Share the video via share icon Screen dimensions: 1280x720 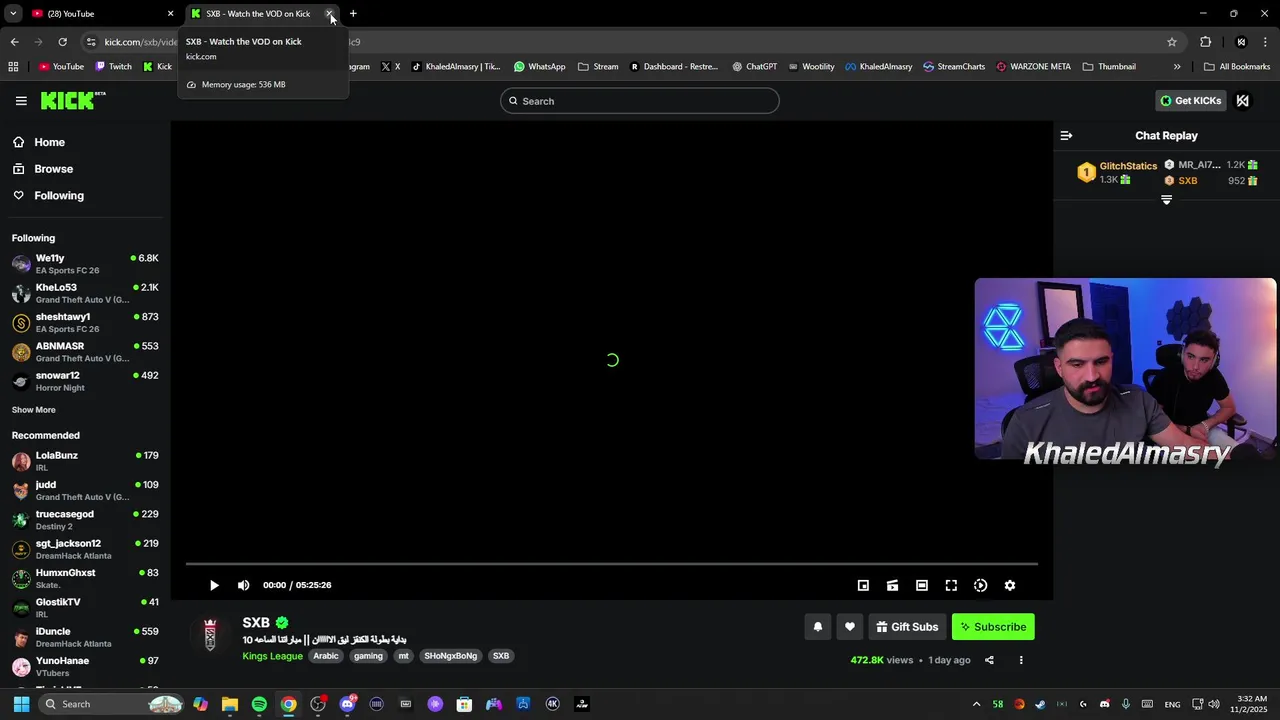click(x=989, y=660)
